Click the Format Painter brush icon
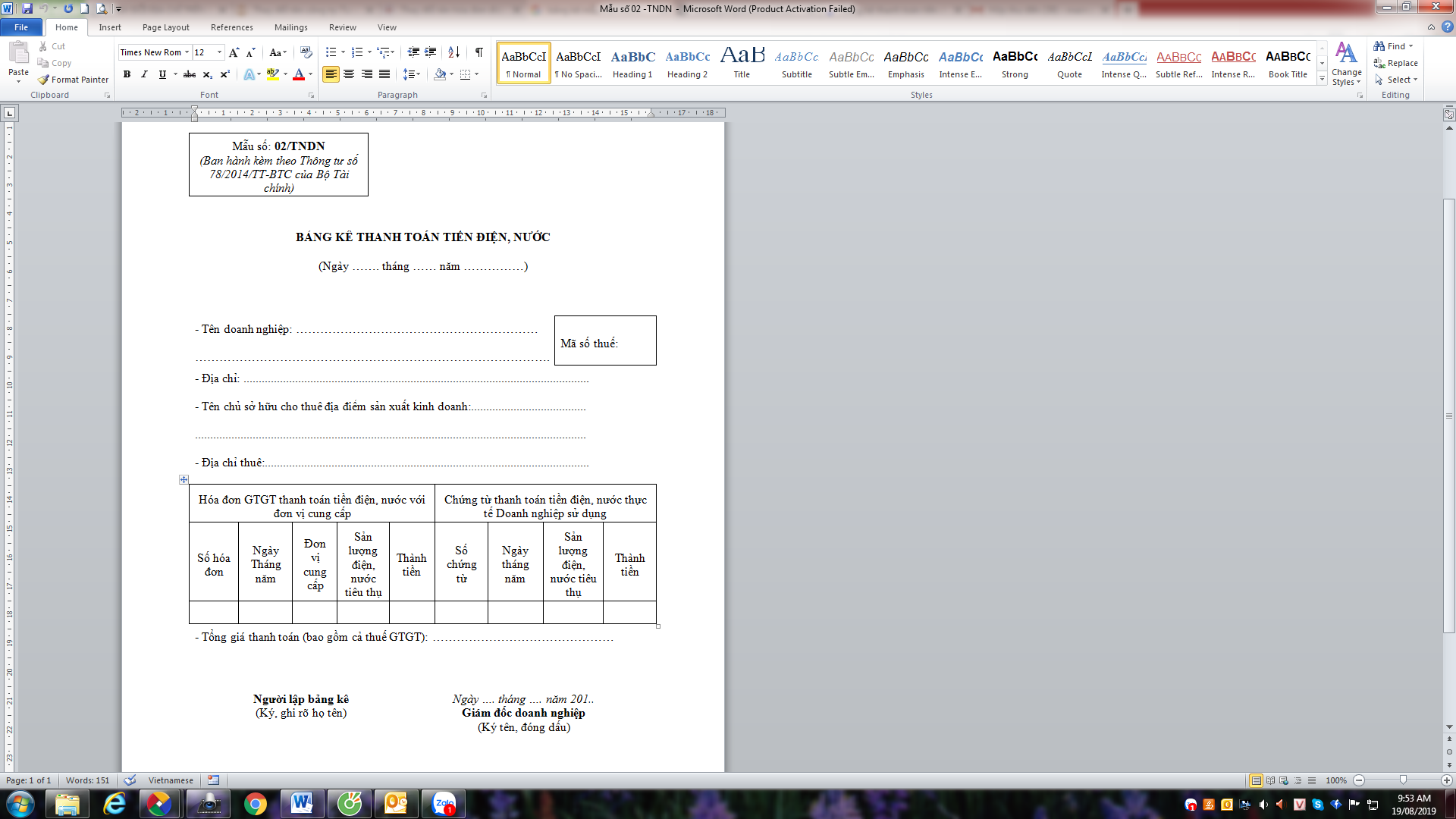The height and width of the screenshot is (819, 1456). click(44, 80)
